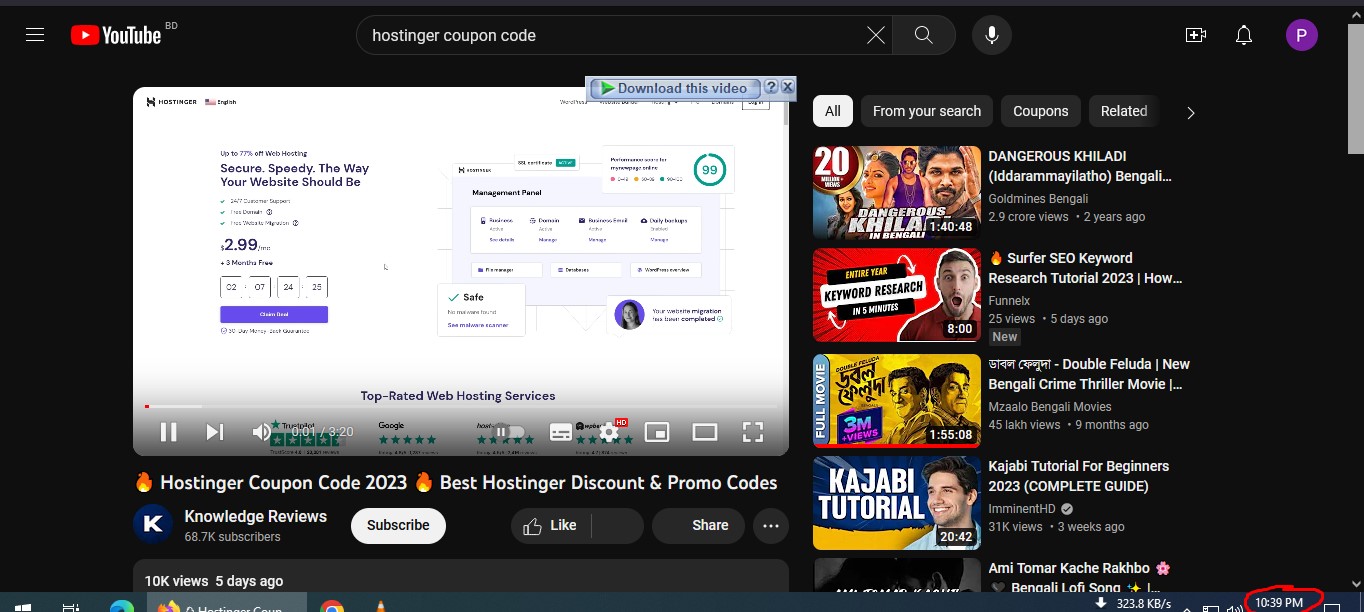Image resolution: width=1364 pixels, height=612 pixels.
Task: Open Kajabi Tutorial For Beginners title
Action: (x=1078, y=476)
